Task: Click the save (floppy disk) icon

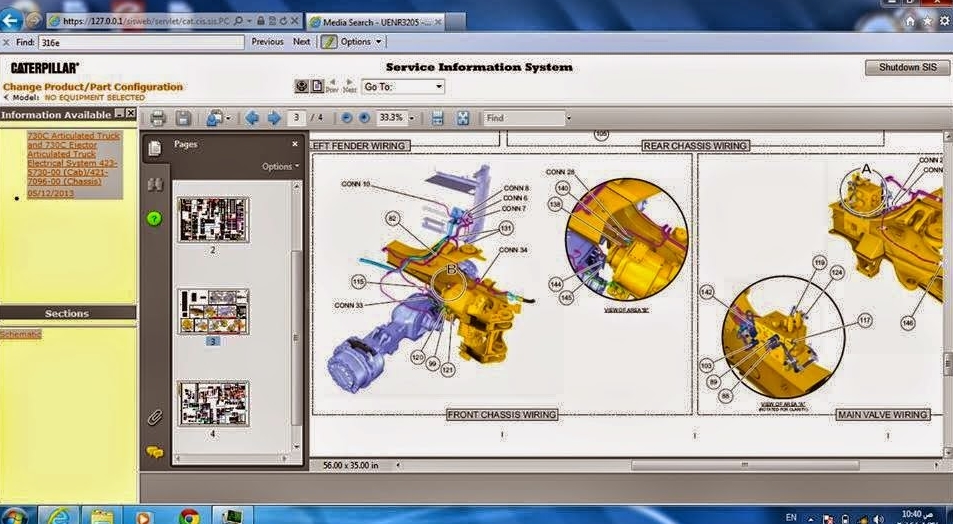Action: 183,118
